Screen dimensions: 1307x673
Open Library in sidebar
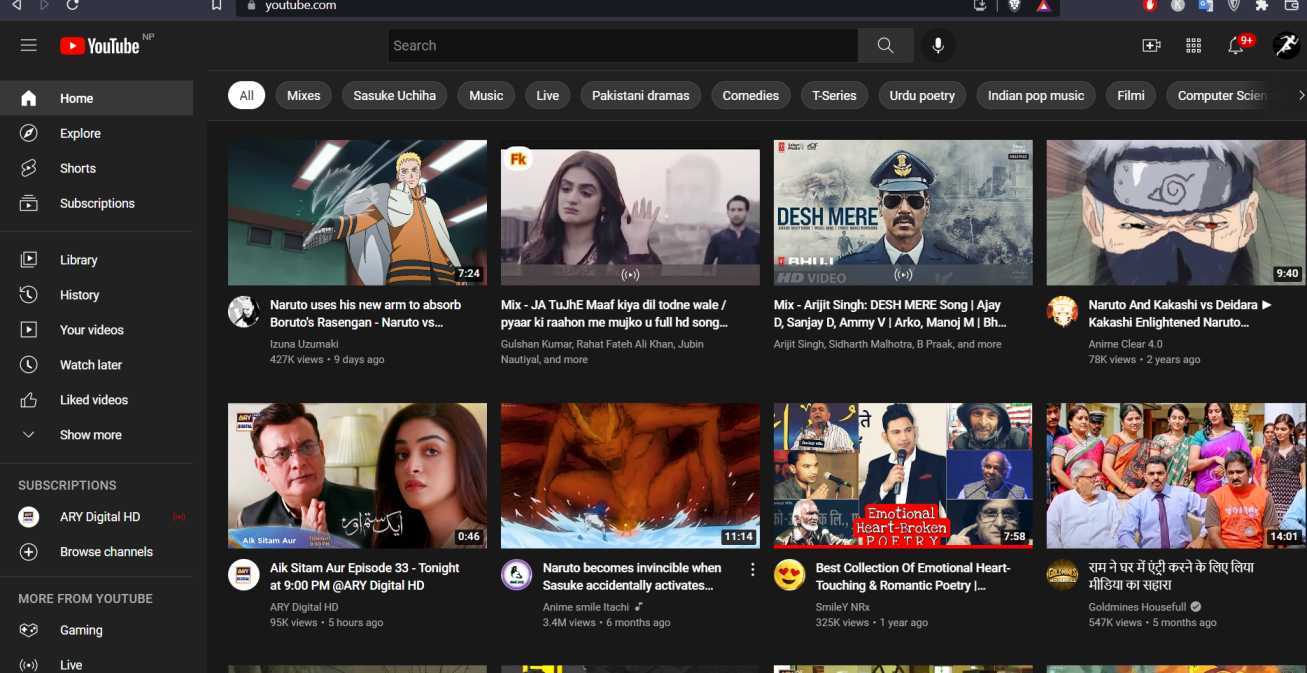[97, 260]
